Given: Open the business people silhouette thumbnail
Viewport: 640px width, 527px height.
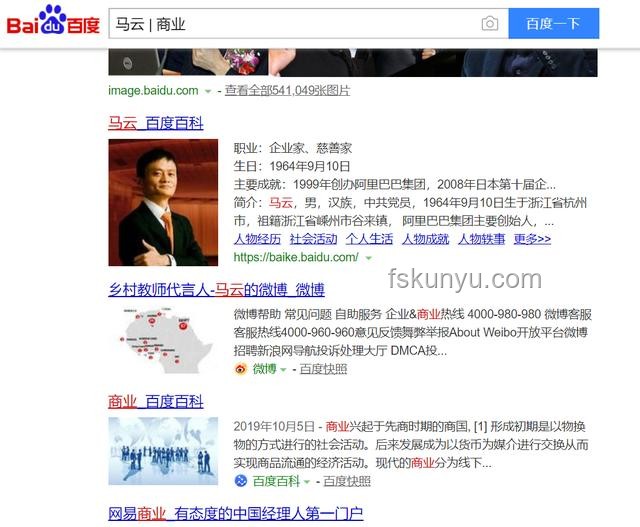Looking at the screenshot, I should click(x=163, y=451).
